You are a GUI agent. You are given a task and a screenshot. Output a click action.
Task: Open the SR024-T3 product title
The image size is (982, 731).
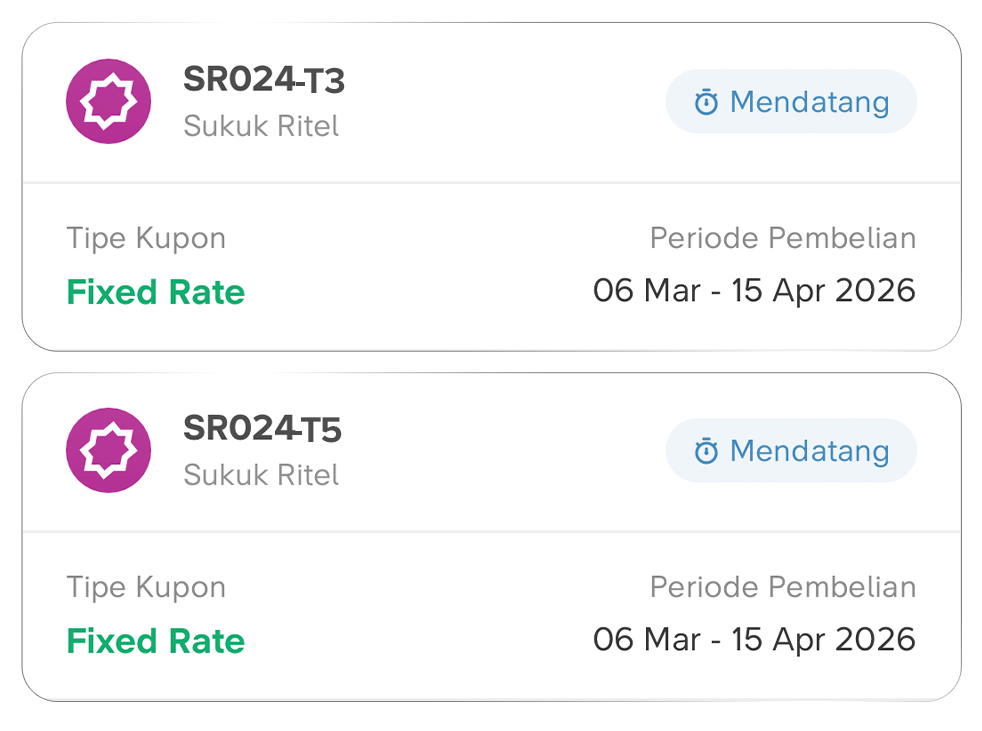point(263,80)
